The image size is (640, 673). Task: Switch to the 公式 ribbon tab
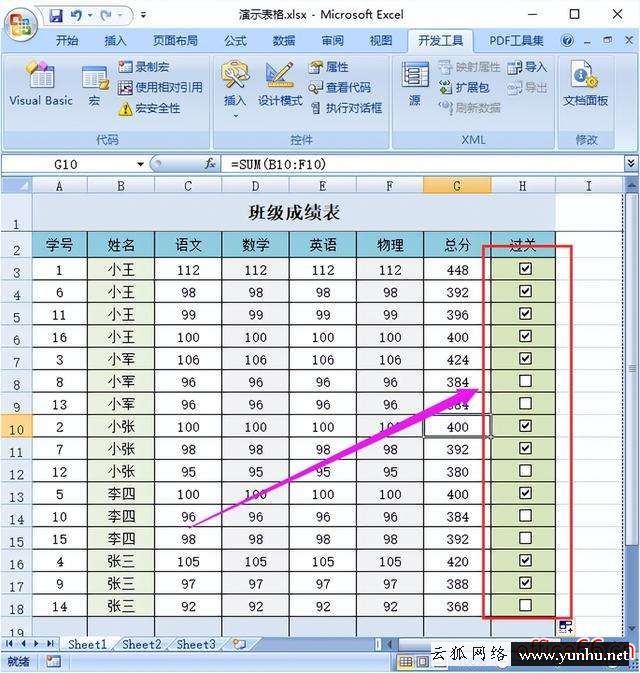click(235, 41)
